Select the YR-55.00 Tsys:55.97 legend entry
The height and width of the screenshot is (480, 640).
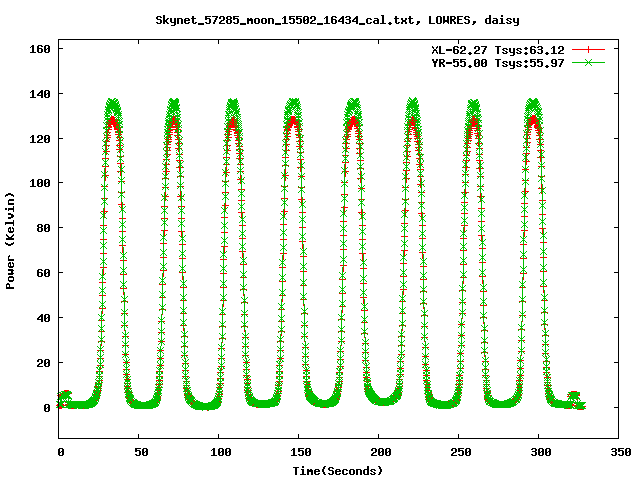[x=498, y=63]
